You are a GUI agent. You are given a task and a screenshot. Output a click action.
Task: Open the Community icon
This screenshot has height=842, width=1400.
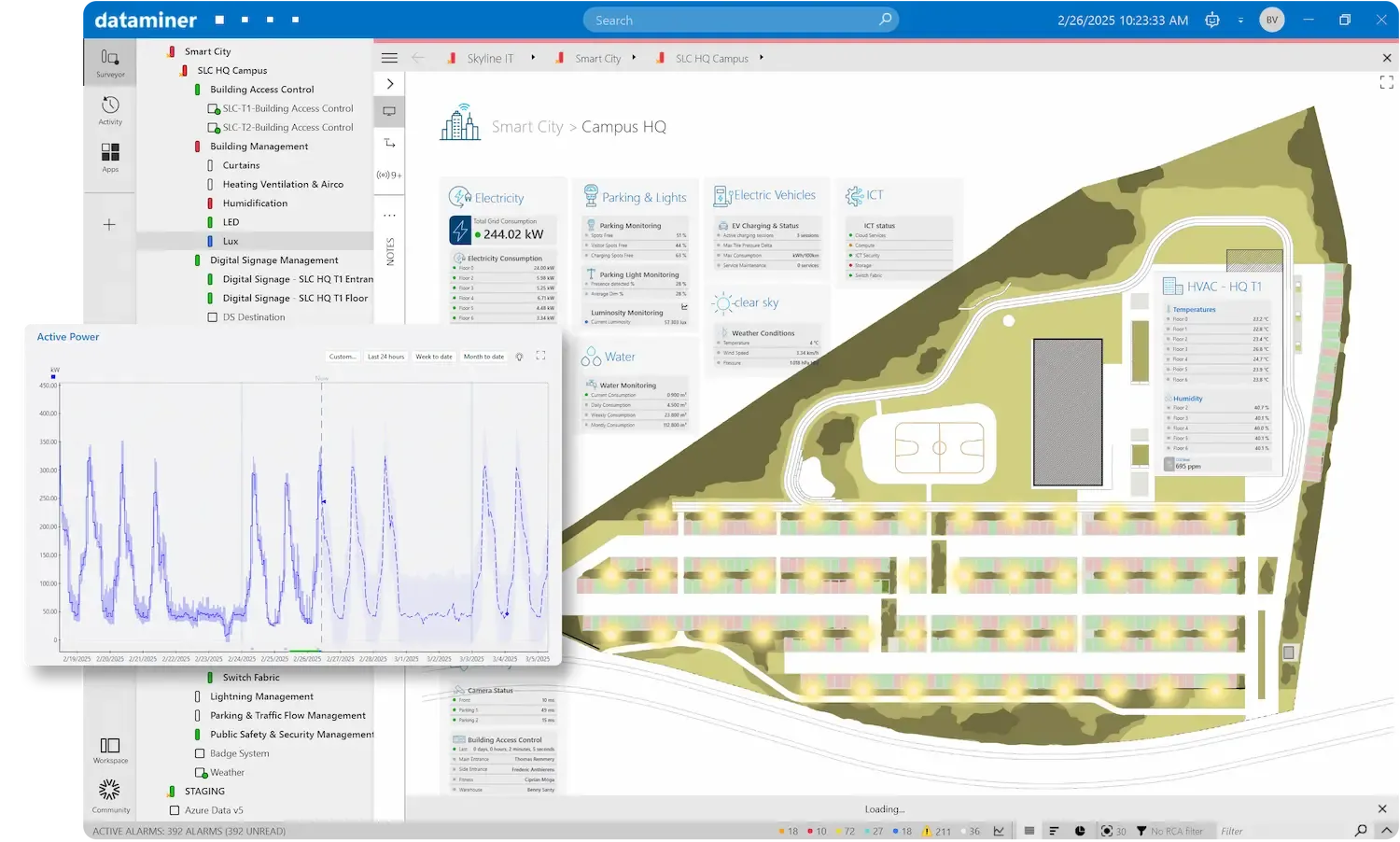click(x=110, y=796)
